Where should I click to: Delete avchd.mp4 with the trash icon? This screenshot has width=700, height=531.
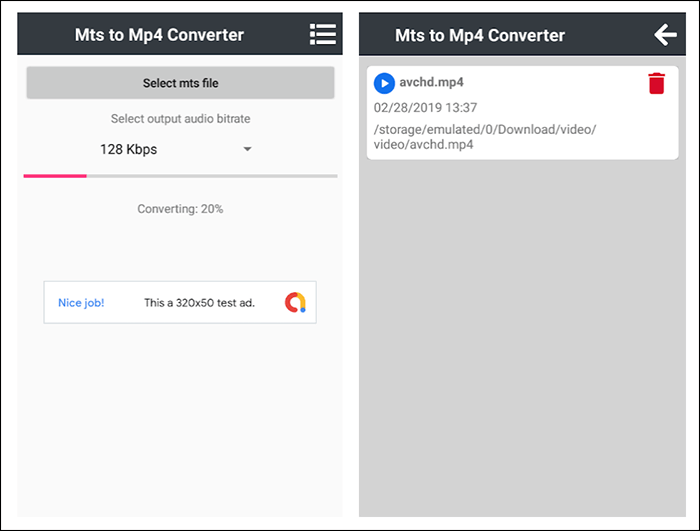coord(656,83)
